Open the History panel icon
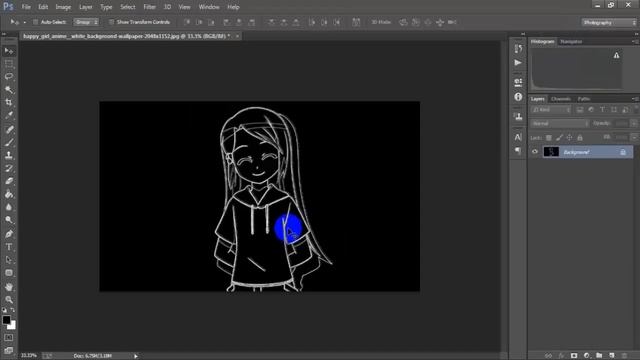This screenshot has width=640, height=360. coord(518,49)
